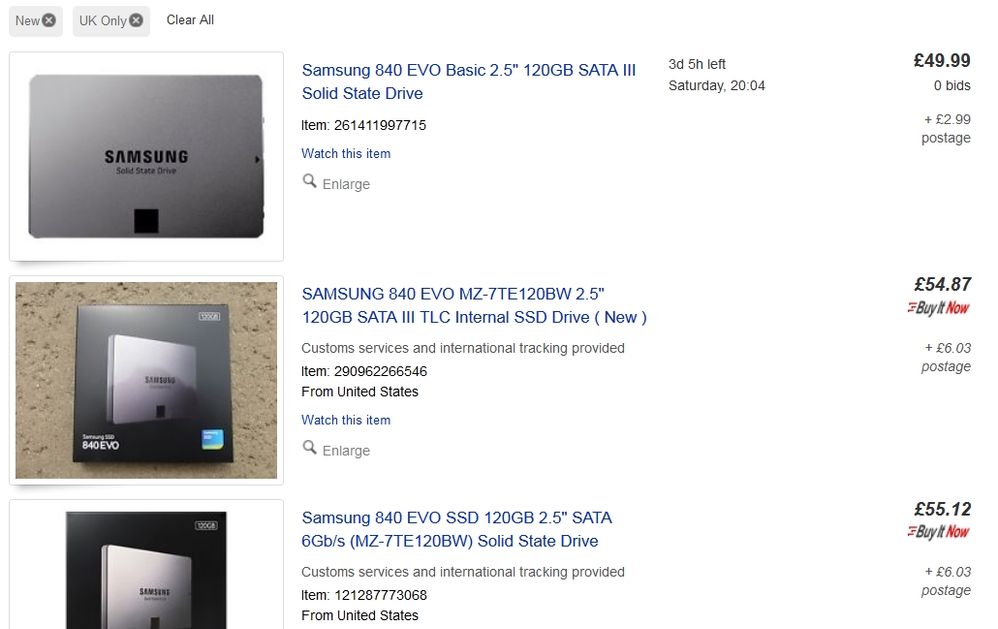Click Enlarge text under first listing
The width and height of the screenshot is (998, 629).
[346, 184]
